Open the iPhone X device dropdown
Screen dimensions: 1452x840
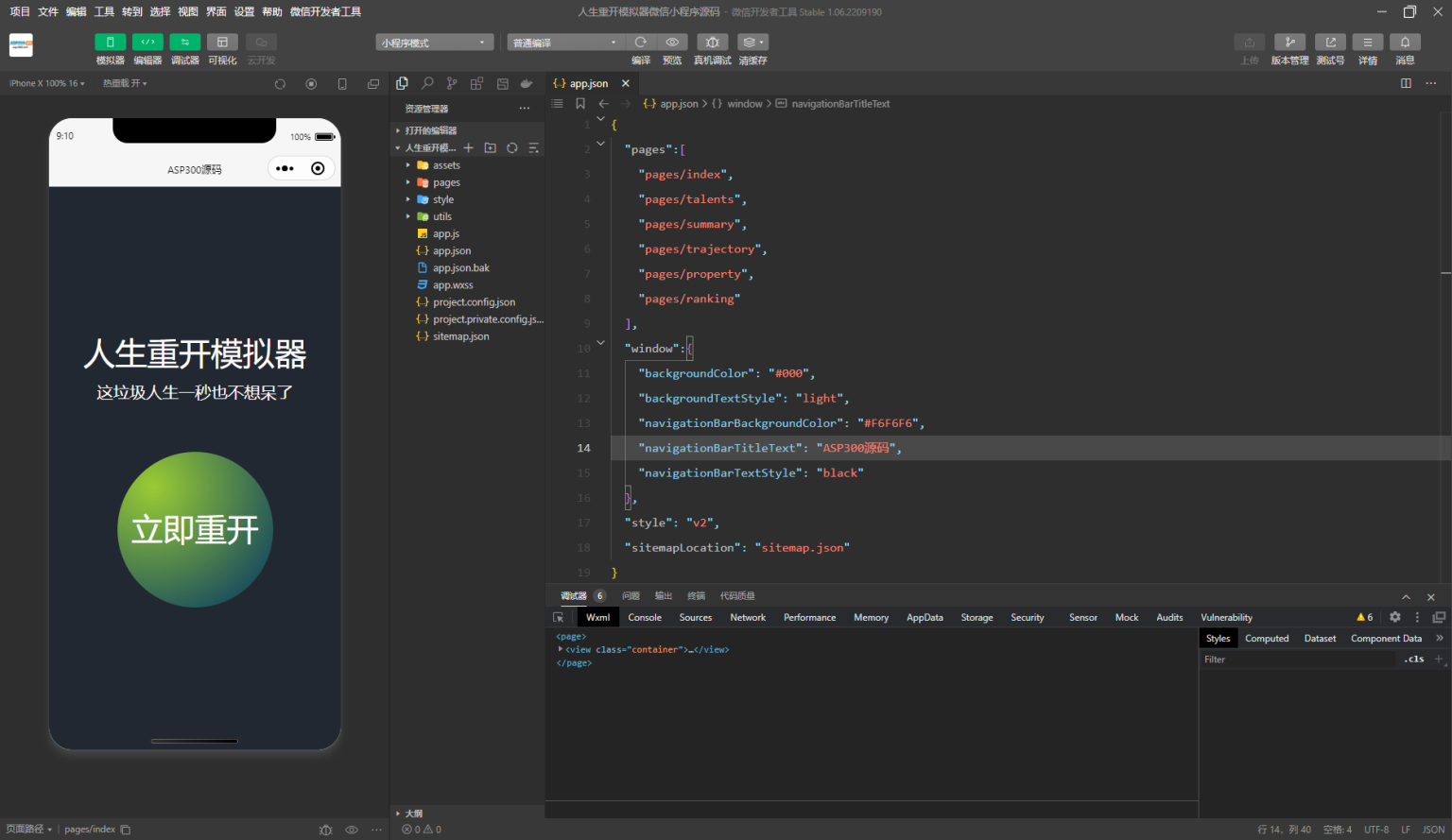click(x=46, y=84)
